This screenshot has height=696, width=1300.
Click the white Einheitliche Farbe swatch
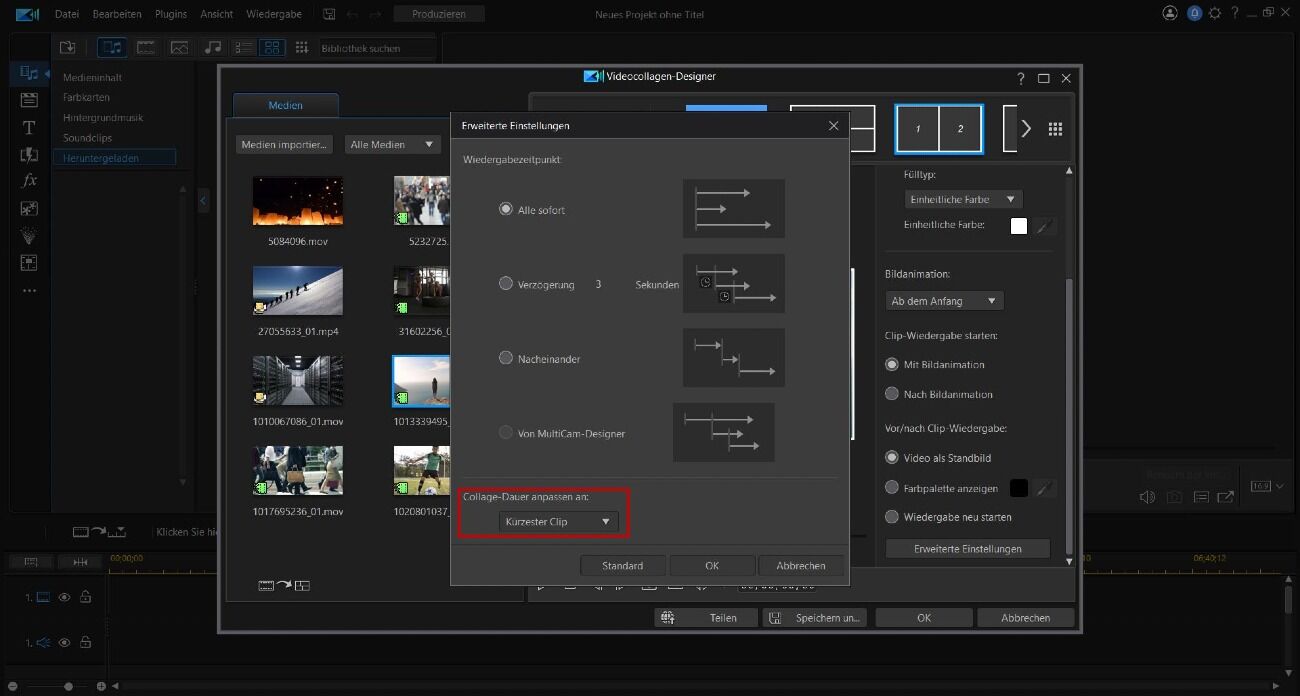pyautogui.click(x=1018, y=226)
